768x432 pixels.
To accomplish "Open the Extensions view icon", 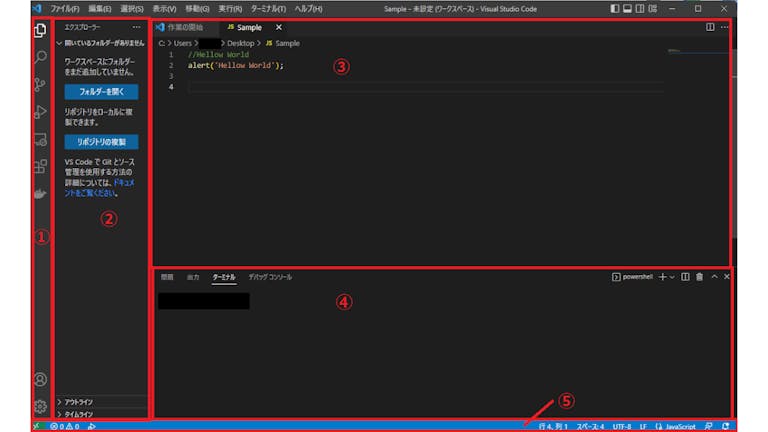I will point(40,166).
